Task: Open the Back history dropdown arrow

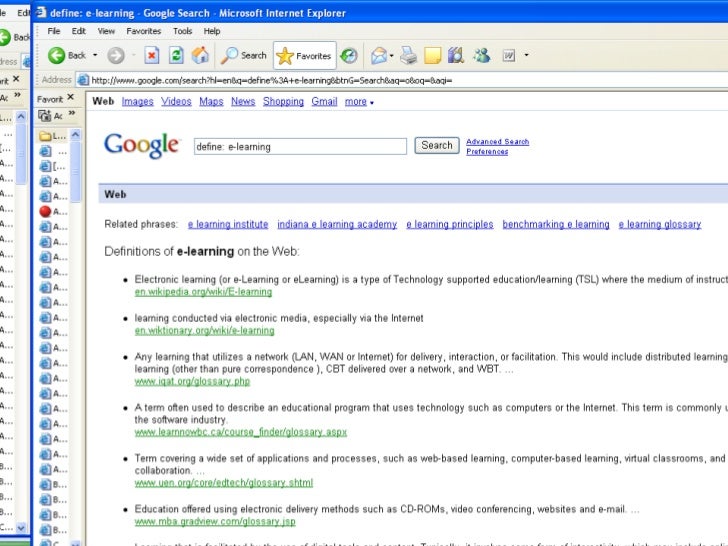Action: click(95, 55)
